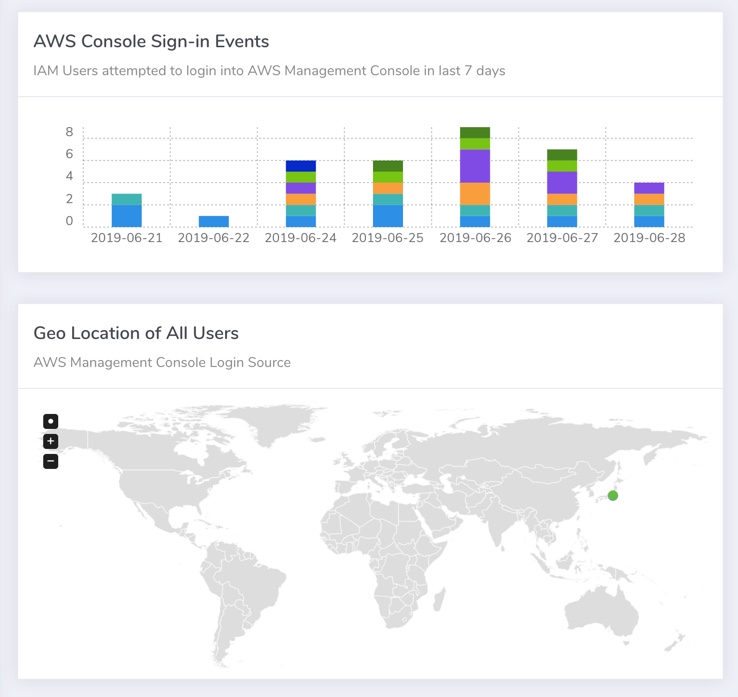The image size is (738, 697).
Task: Click the IAM Users attempted to login subtitle
Action: tap(269, 71)
